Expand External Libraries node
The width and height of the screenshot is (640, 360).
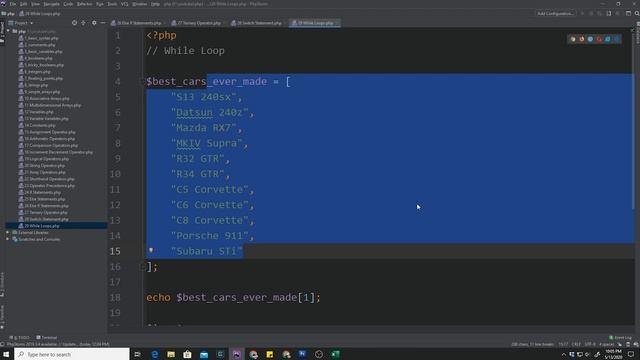[8, 232]
